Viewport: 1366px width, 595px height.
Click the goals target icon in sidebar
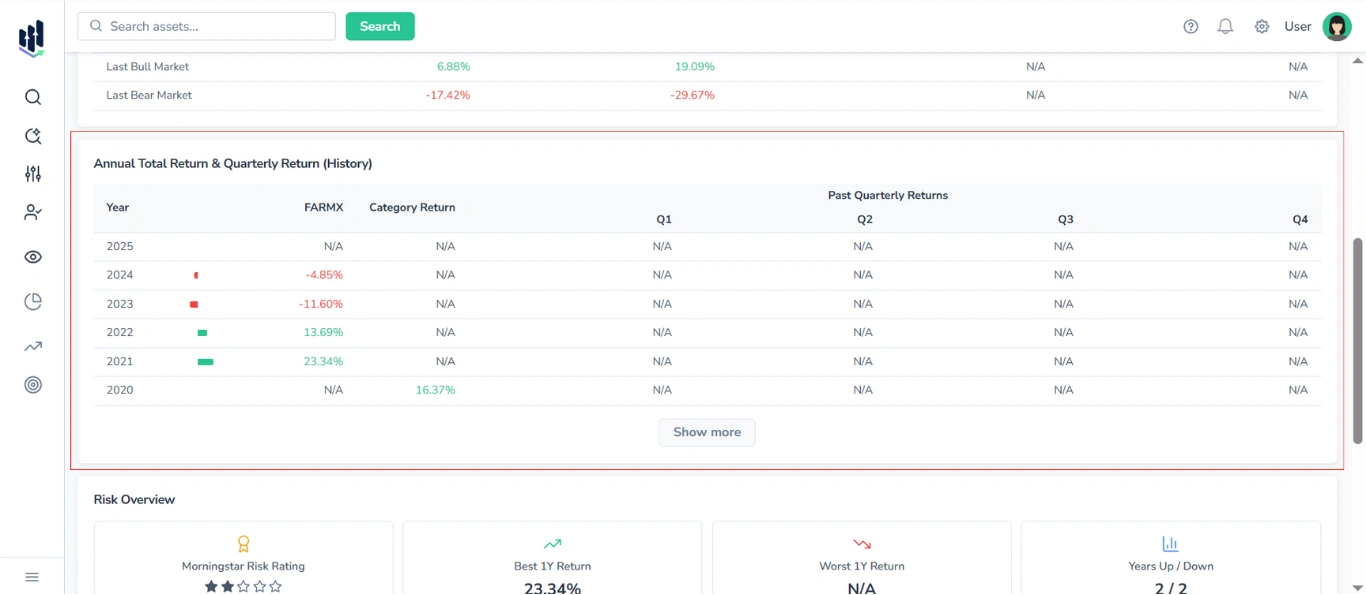tap(32, 384)
